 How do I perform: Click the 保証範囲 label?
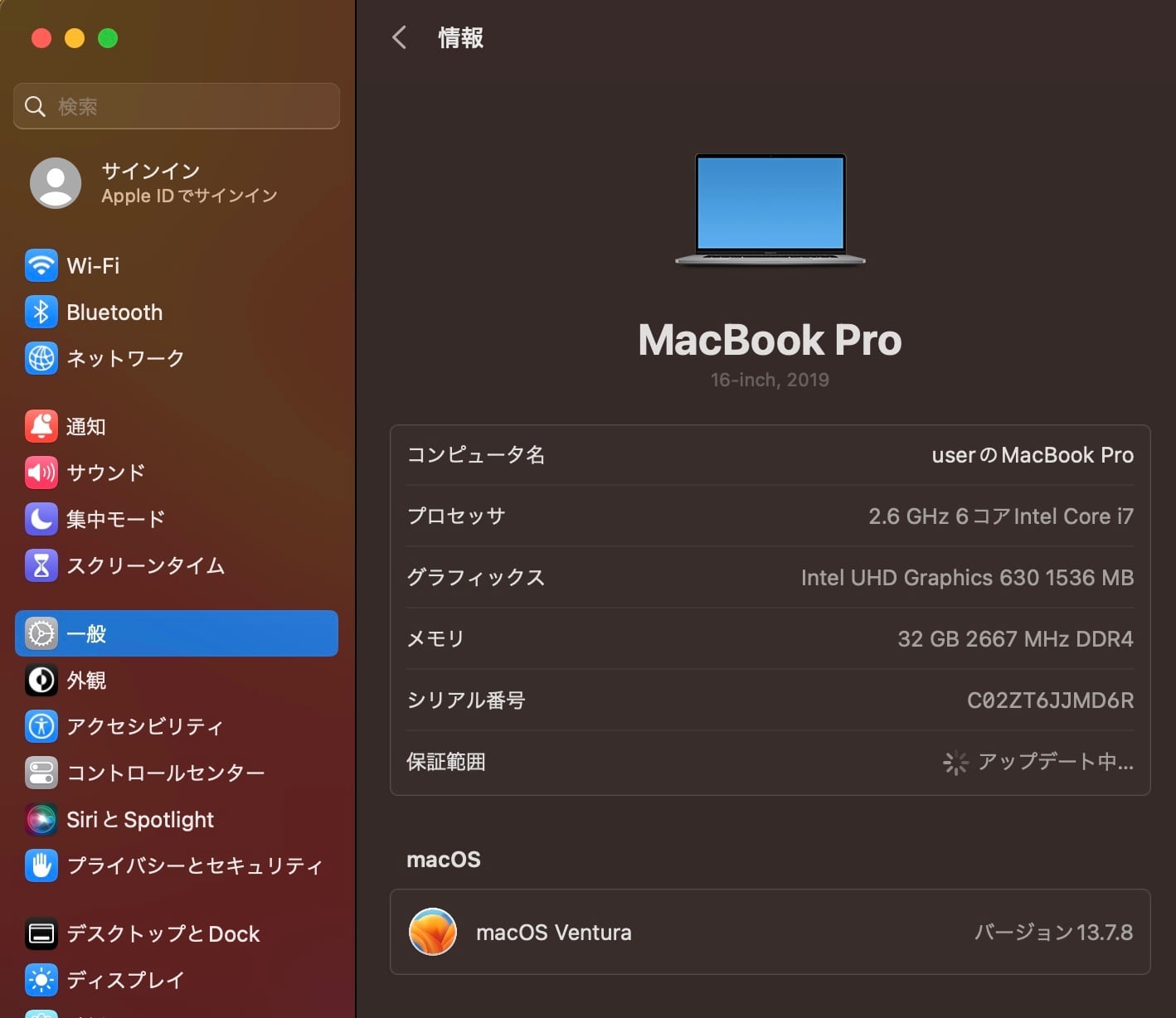pyautogui.click(x=446, y=762)
